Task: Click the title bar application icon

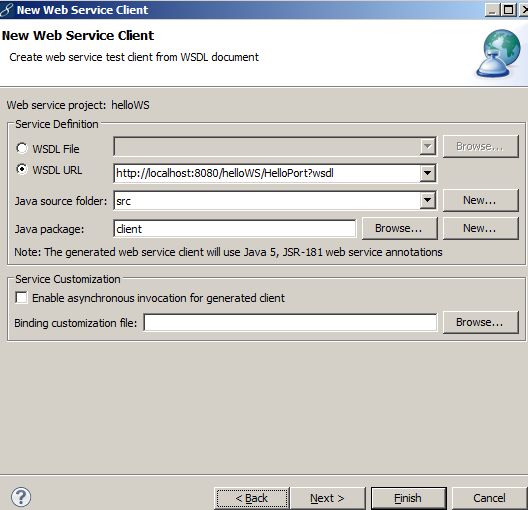Action: [x=6, y=10]
